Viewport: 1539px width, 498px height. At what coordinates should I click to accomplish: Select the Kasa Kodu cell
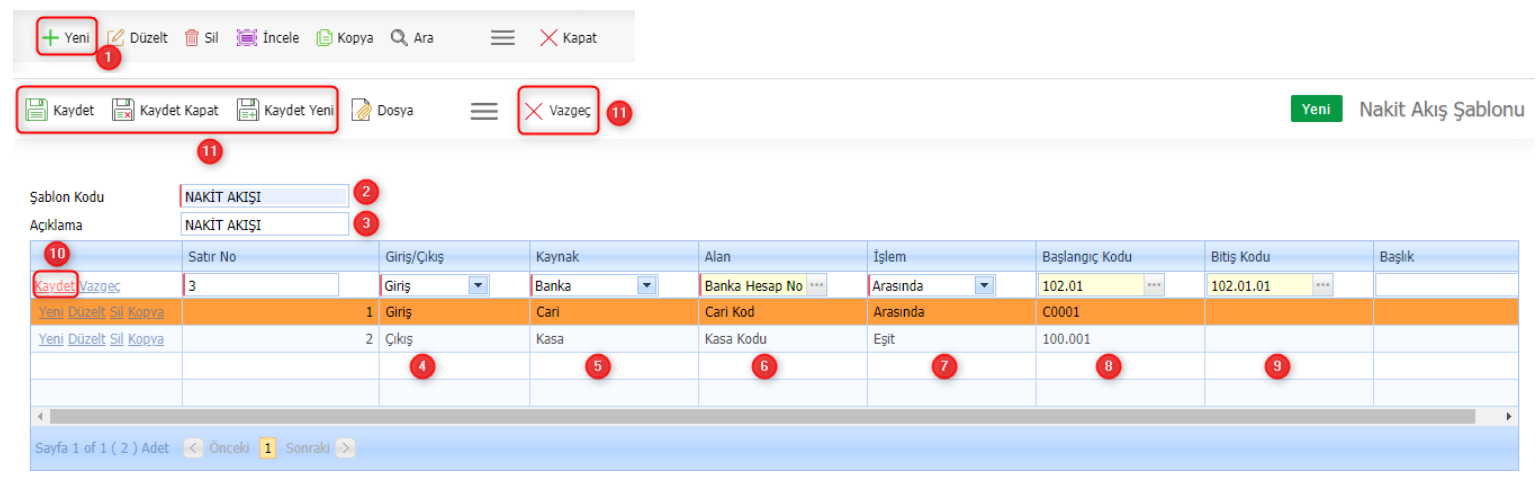click(x=782, y=339)
